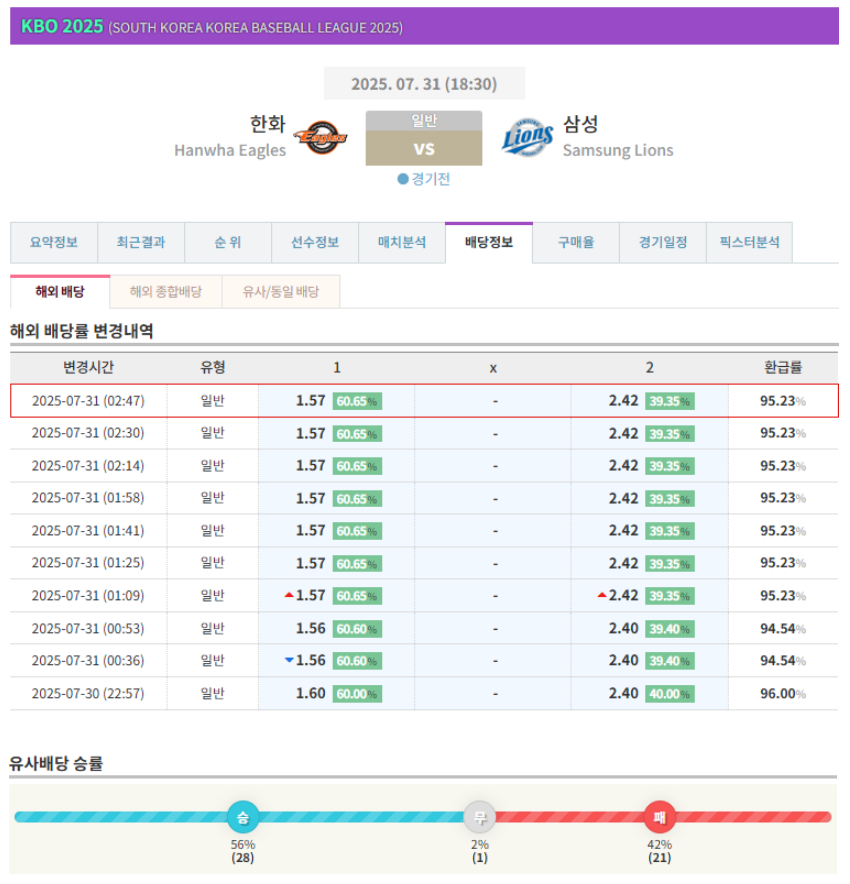Select the 2025-07-30 (22:57) row time
This screenshot has height=884, width=850.
click(x=88, y=693)
